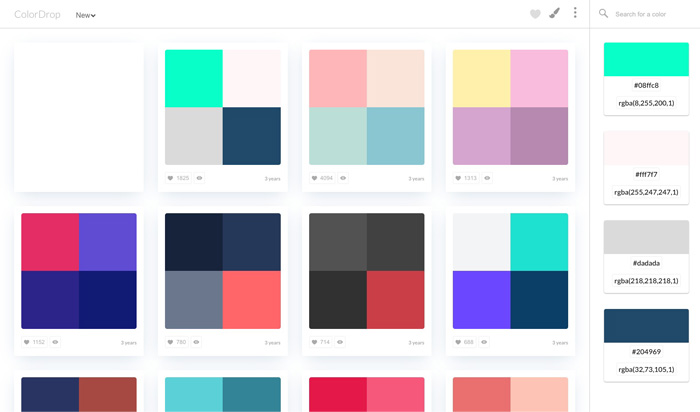Go to the ColorDrop home logo
The height and width of the screenshot is (412, 700).
[37, 14]
